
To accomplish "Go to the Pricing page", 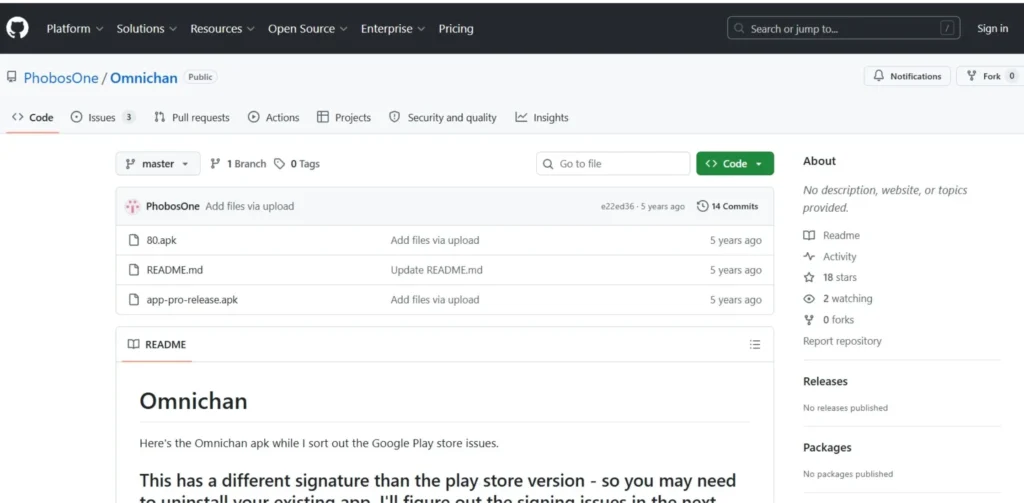I will (x=456, y=29).
